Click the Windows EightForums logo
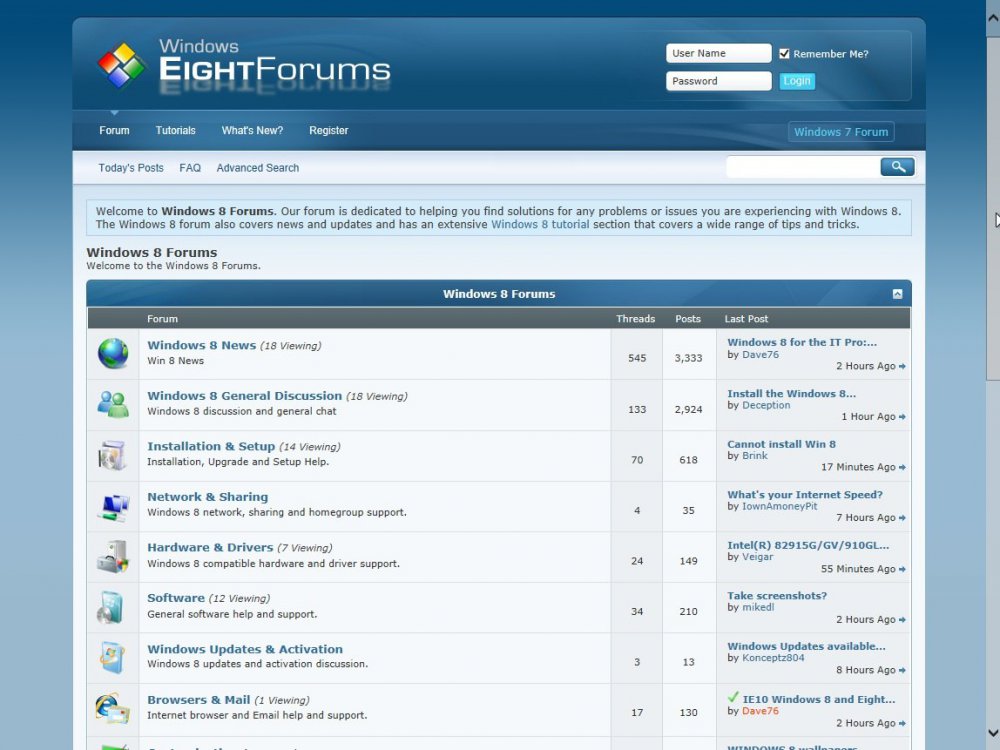Image resolution: width=1000 pixels, height=750 pixels. 244,62
